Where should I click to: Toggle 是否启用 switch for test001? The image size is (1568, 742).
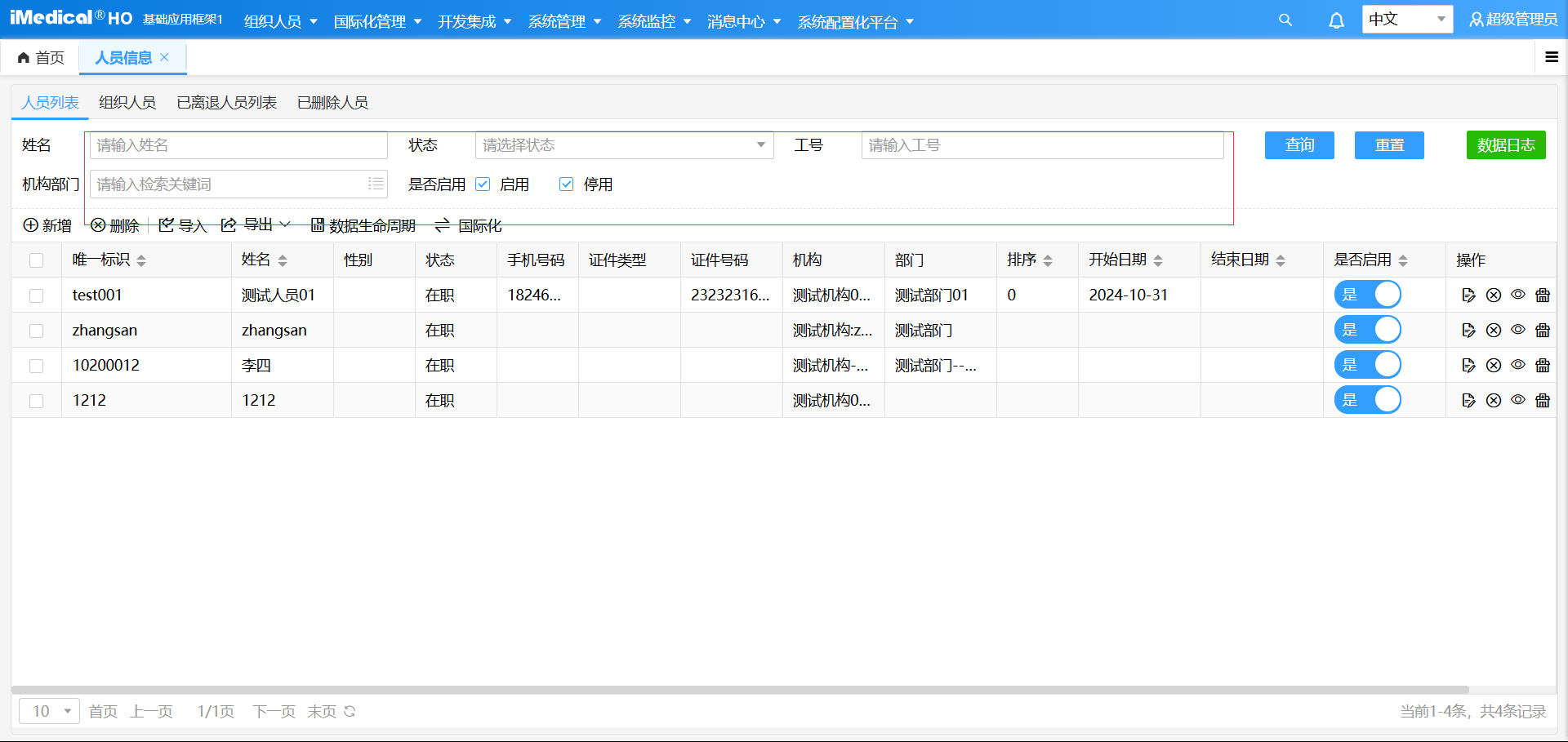click(1368, 295)
